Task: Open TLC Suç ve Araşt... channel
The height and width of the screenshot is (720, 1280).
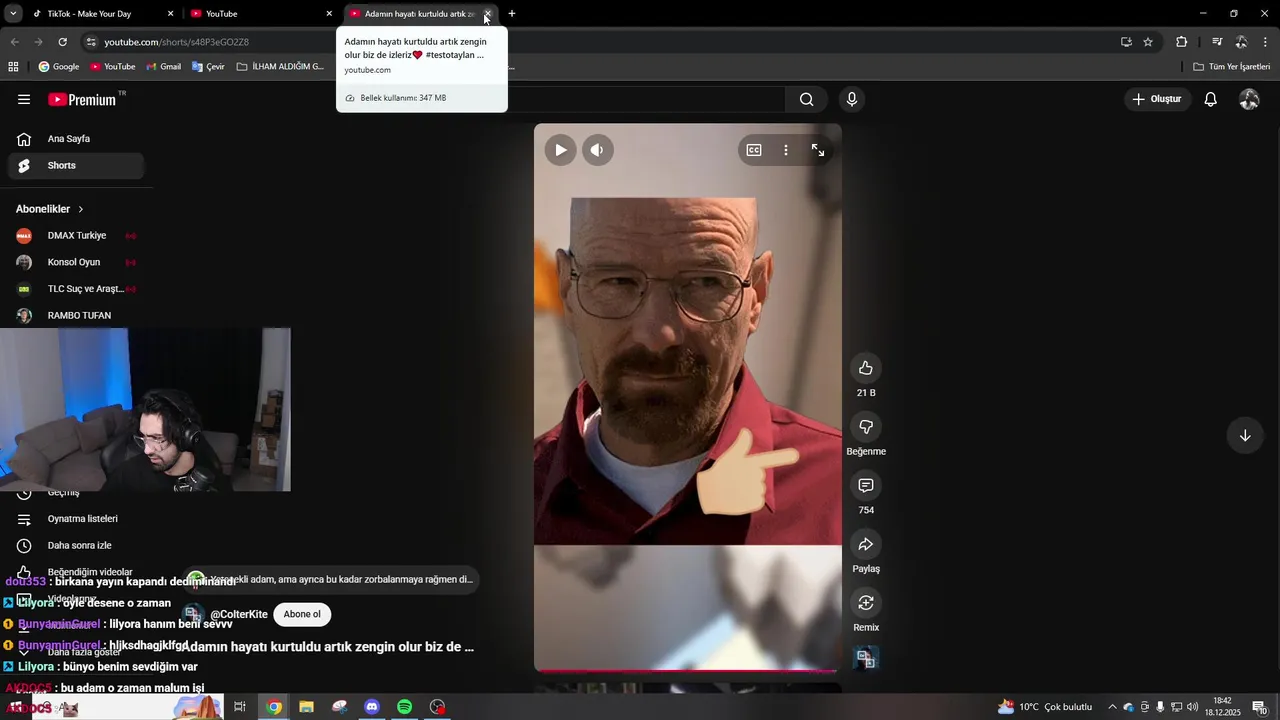Action: pyautogui.click(x=76, y=289)
